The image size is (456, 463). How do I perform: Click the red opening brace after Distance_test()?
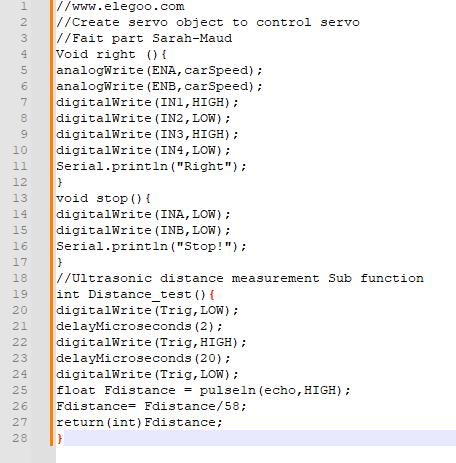point(212,294)
